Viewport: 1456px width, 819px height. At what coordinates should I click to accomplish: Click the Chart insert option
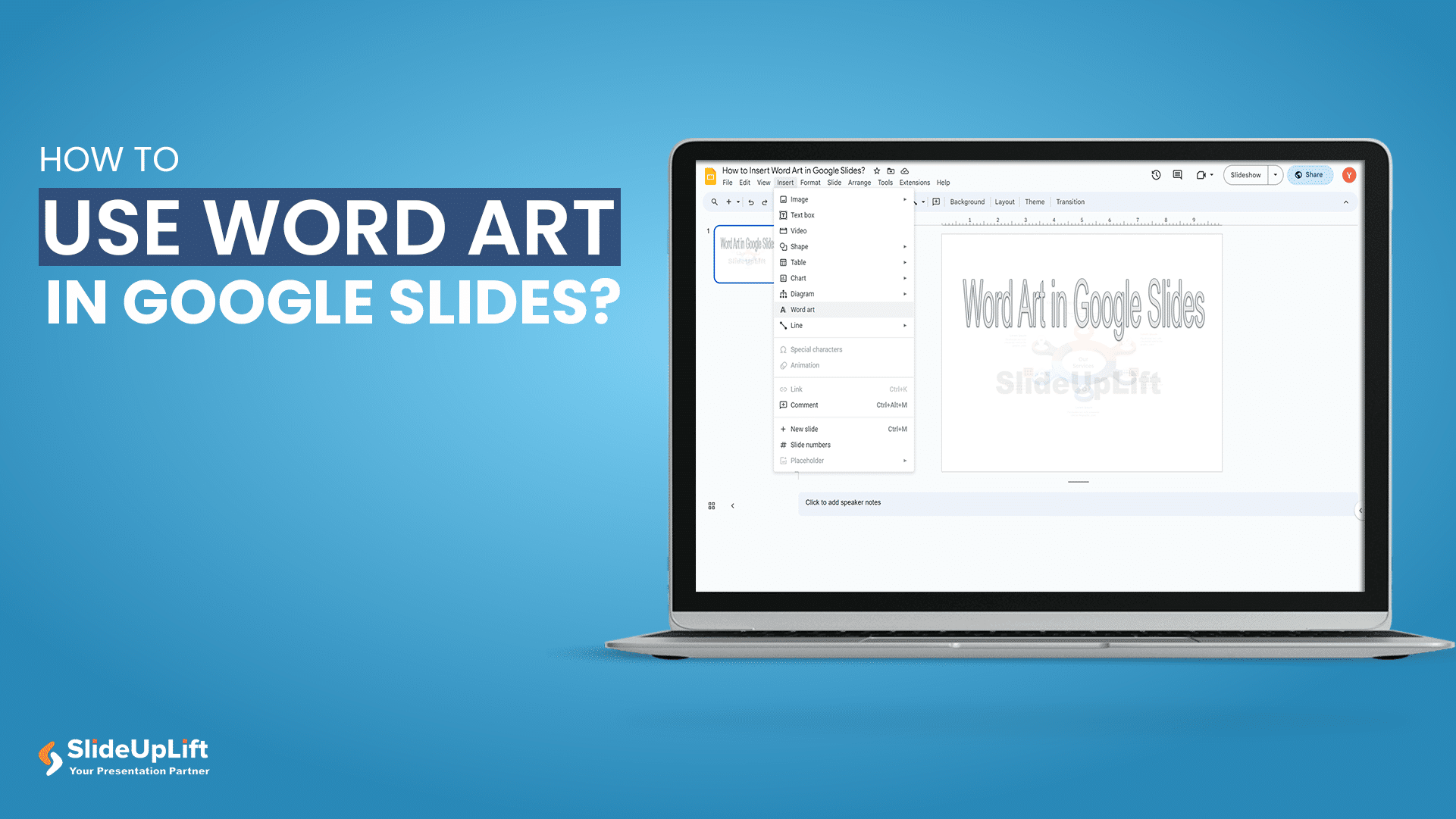click(x=799, y=277)
